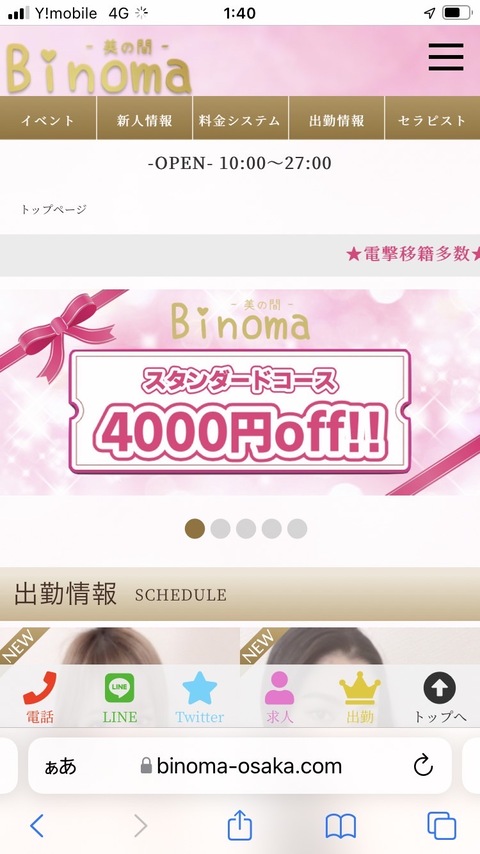Select the third carousel dot

(x=246, y=528)
